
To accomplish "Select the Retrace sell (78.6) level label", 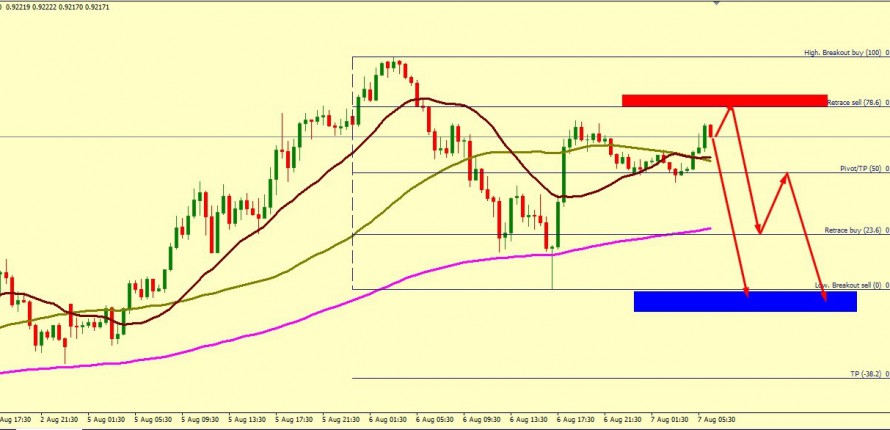I will tap(854, 102).
